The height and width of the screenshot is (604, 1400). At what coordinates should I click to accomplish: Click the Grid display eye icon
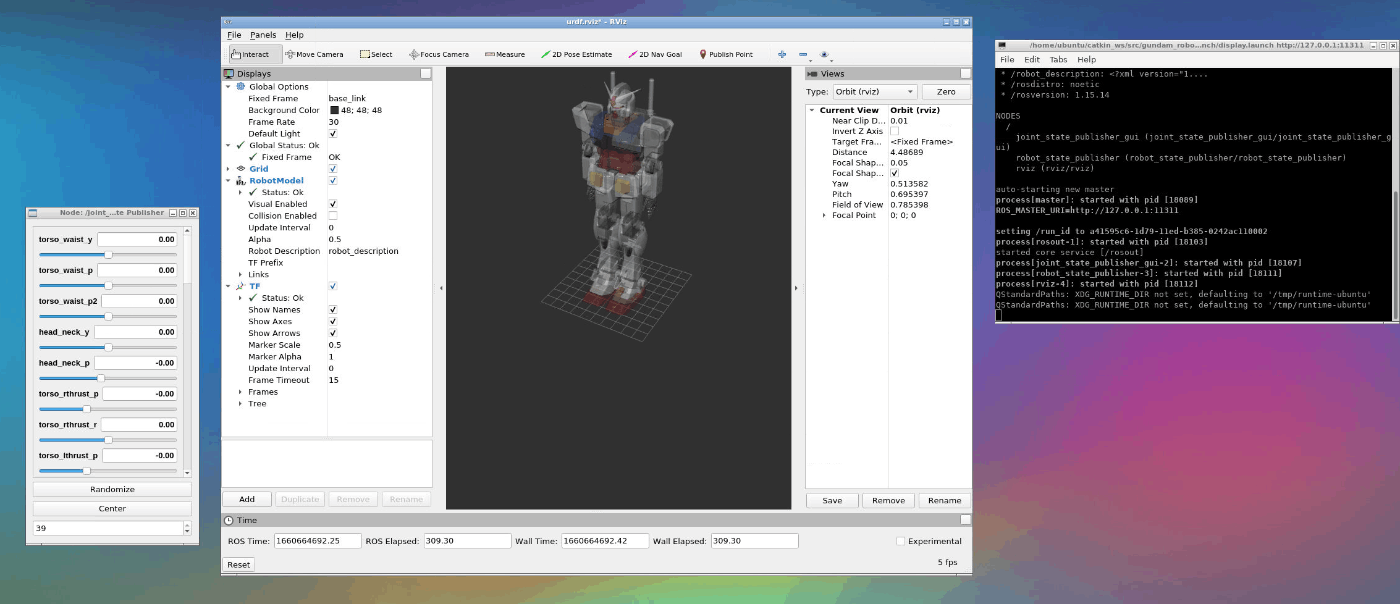pyautogui.click(x=240, y=169)
